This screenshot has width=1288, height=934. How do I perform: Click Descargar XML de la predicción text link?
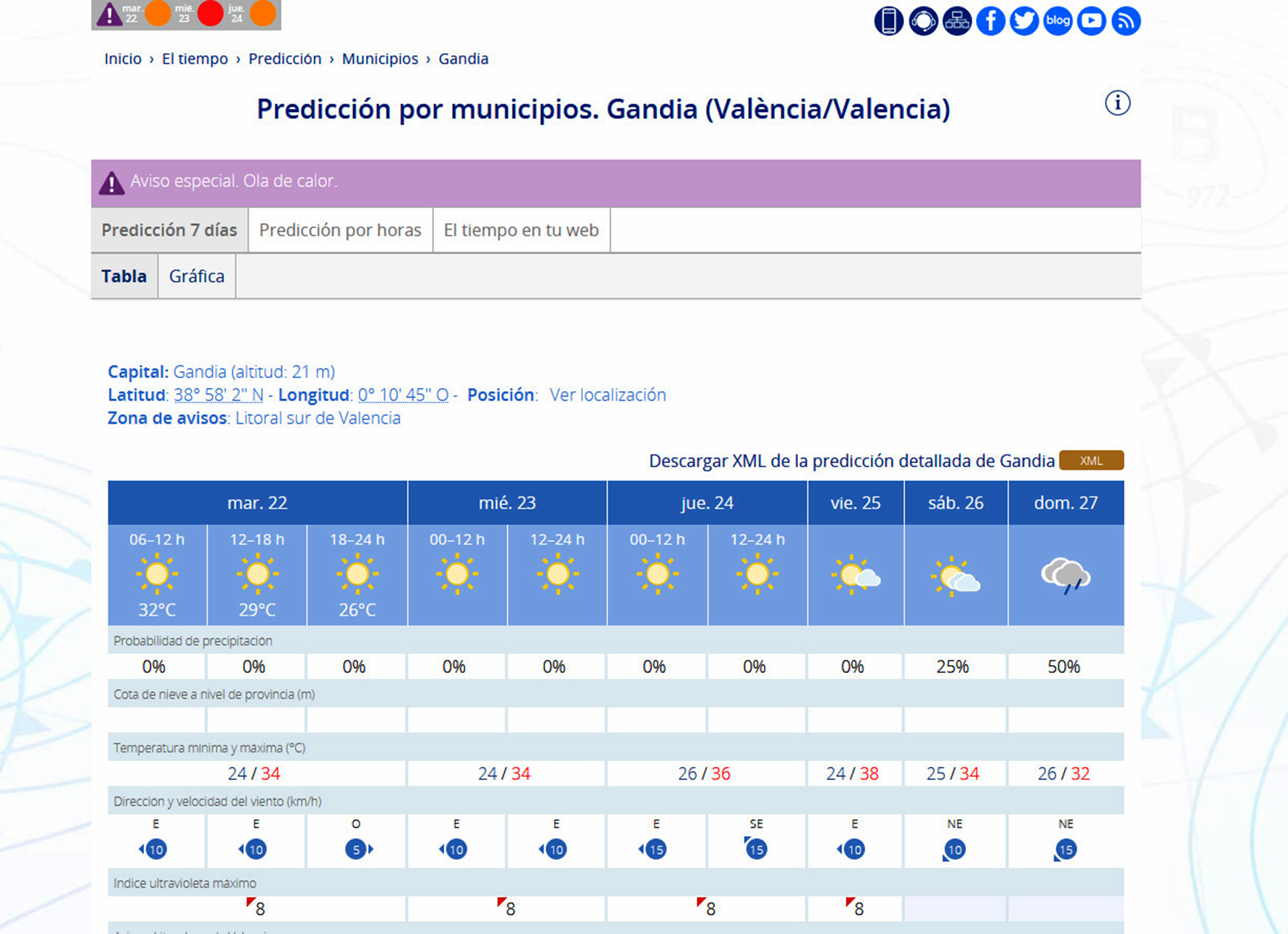click(851, 461)
